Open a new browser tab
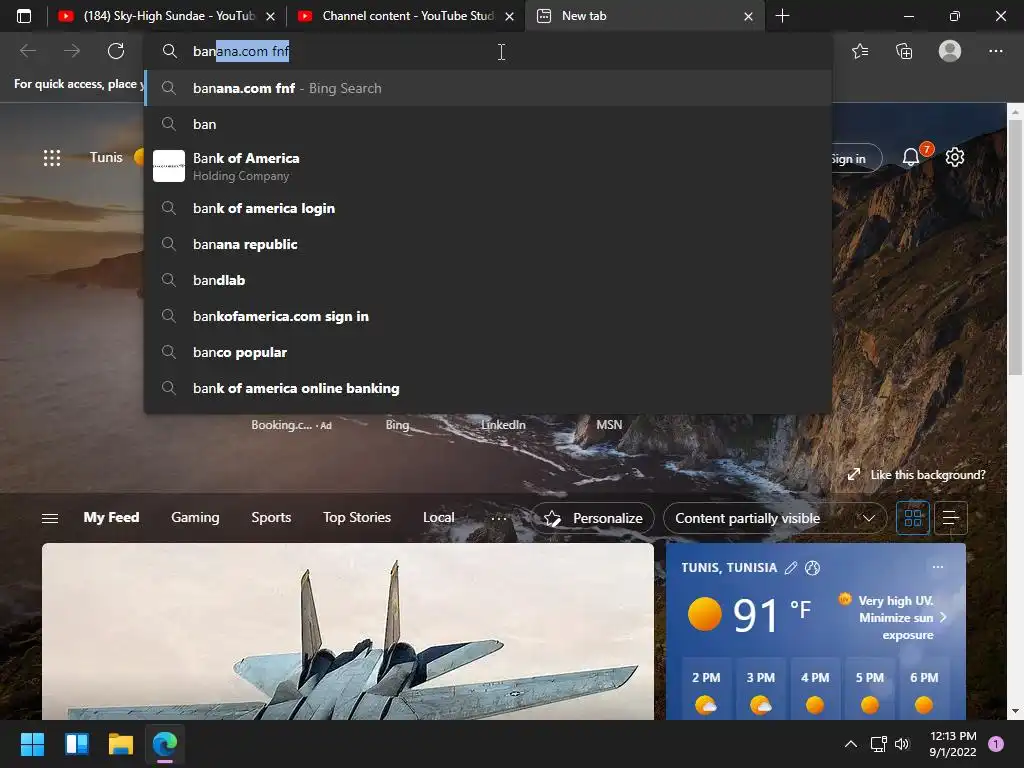Screen dimensions: 1024x768 [782, 16]
